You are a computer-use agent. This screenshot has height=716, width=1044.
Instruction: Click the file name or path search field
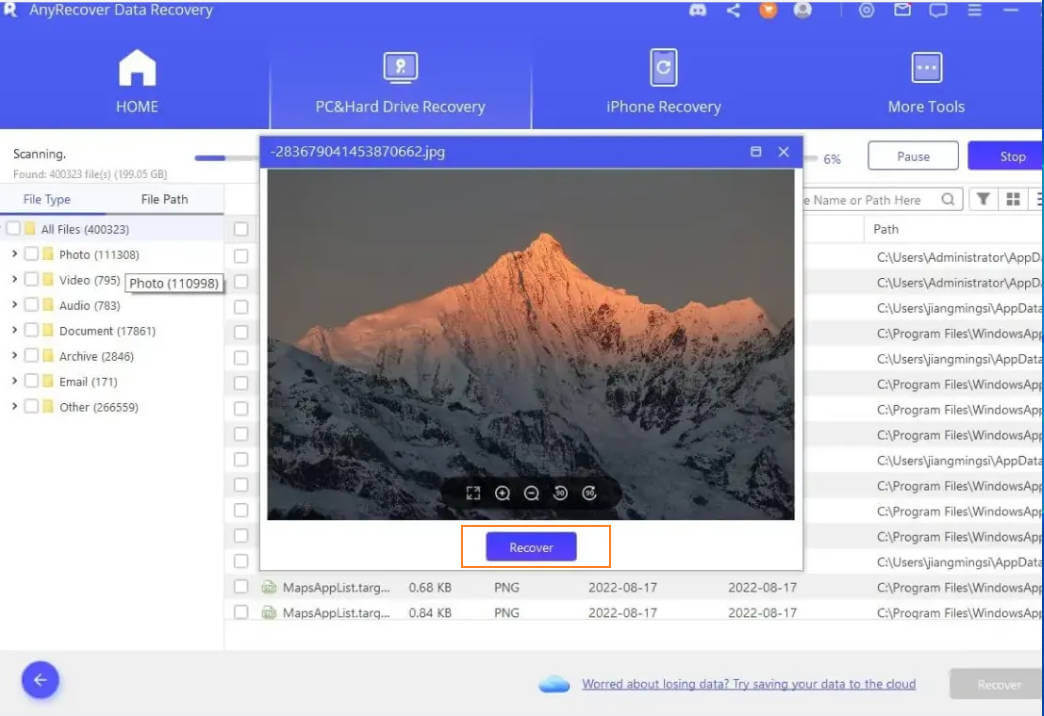click(870, 200)
